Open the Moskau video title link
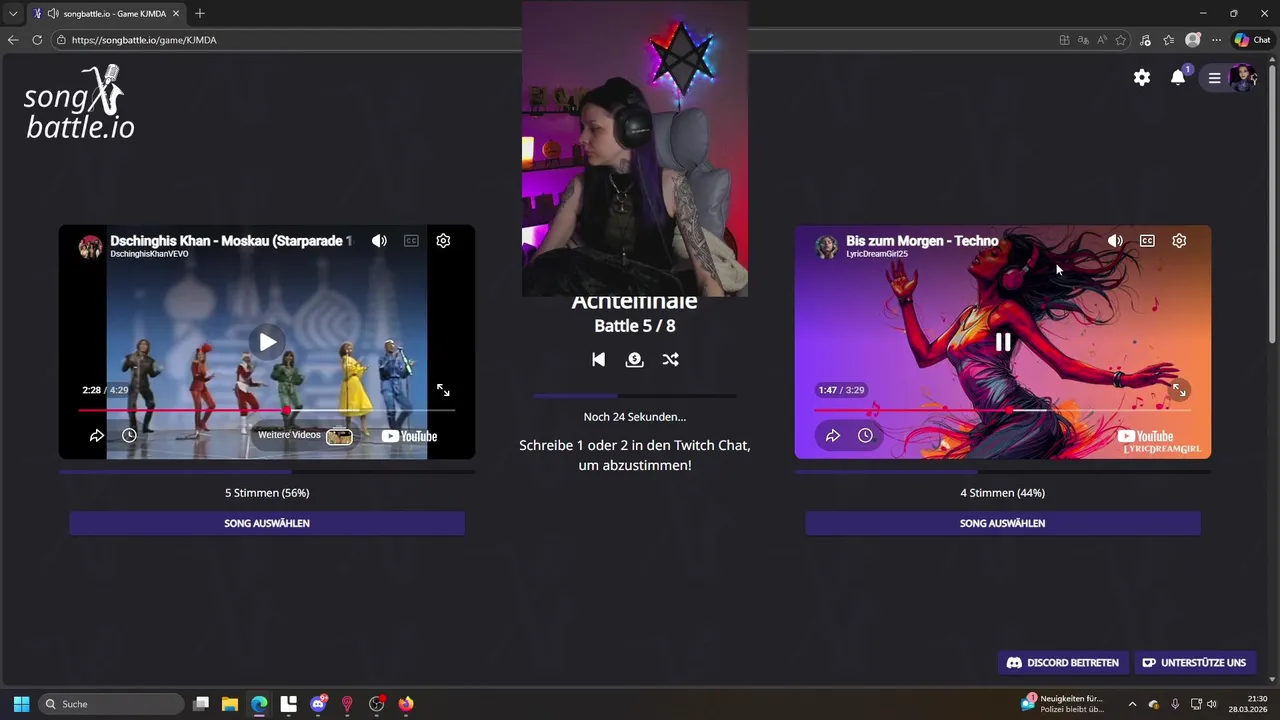 point(231,241)
